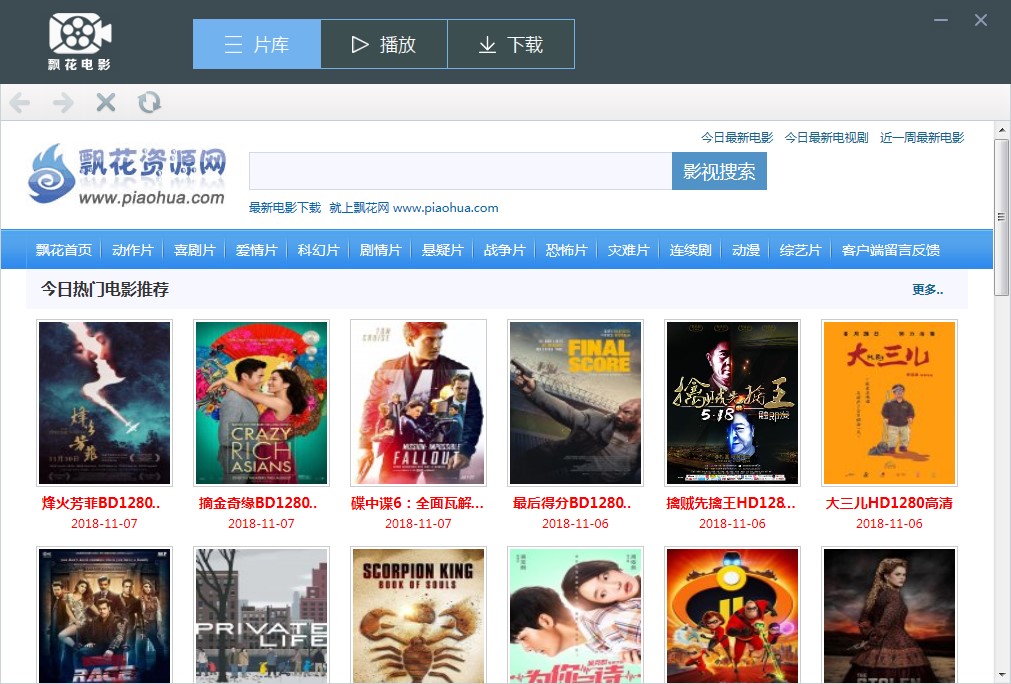Open the 烽火芳菲 movie poster
This screenshot has height=684, width=1011.
104,403
